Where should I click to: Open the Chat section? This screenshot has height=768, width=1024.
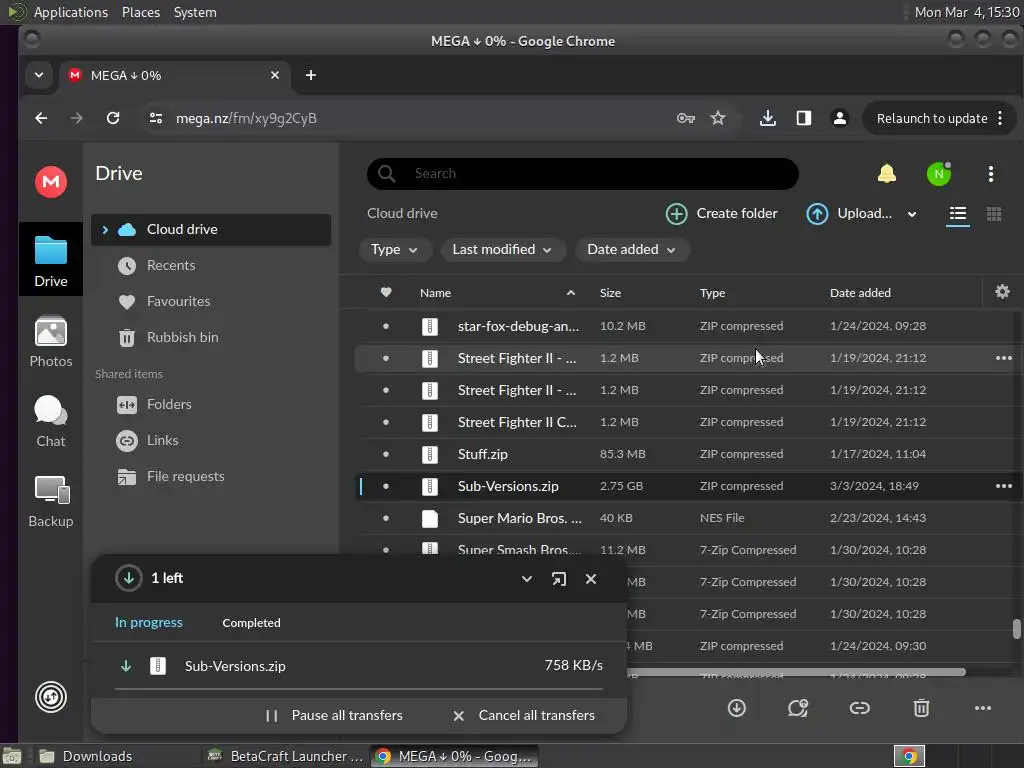pyautogui.click(x=51, y=422)
